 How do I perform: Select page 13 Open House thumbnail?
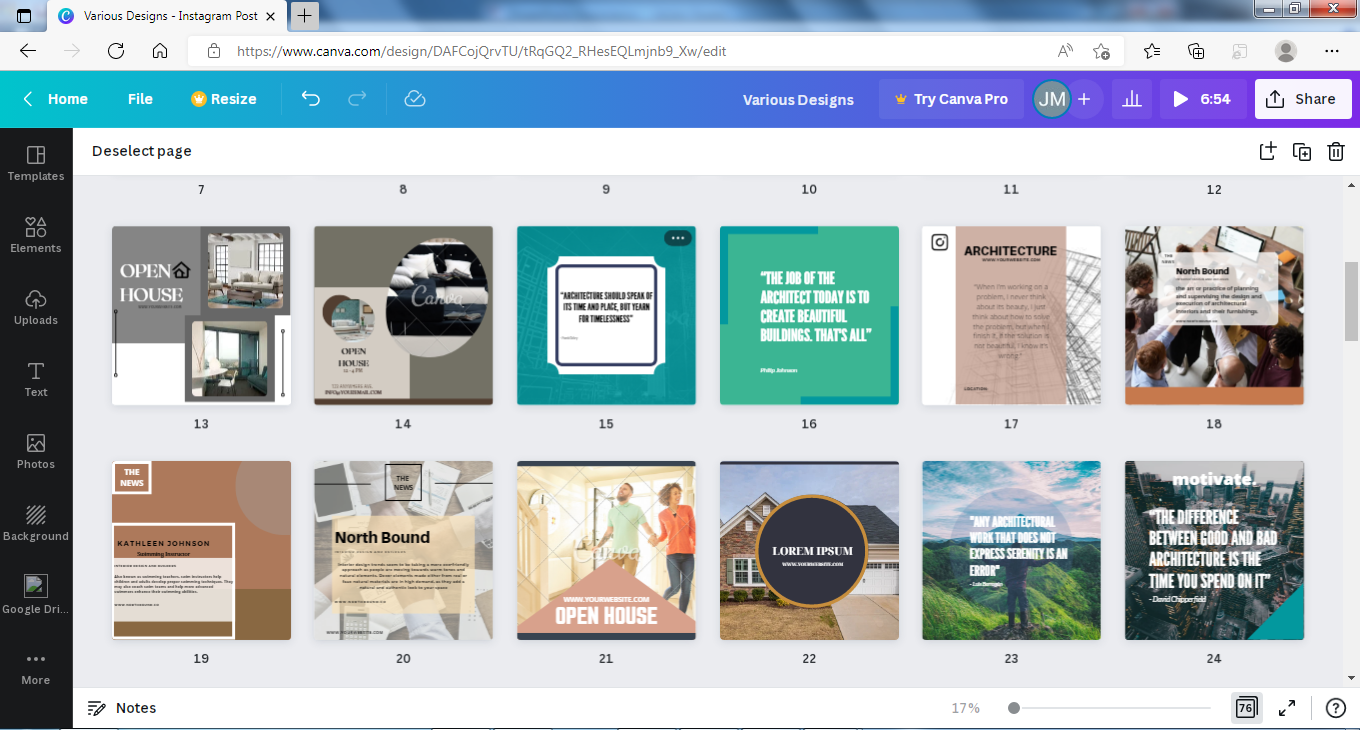pos(201,315)
